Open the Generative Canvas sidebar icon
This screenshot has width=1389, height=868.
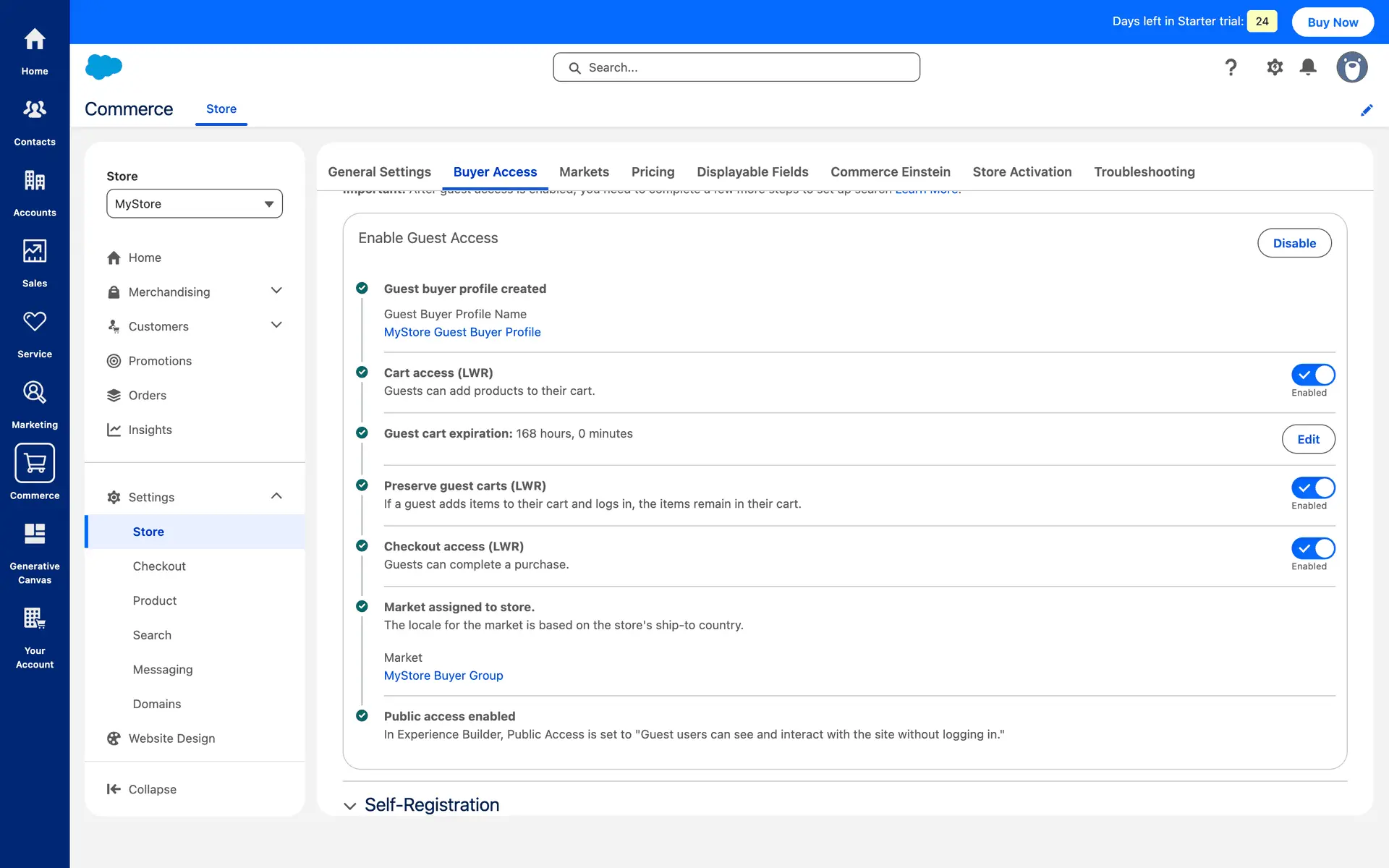point(34,535)
